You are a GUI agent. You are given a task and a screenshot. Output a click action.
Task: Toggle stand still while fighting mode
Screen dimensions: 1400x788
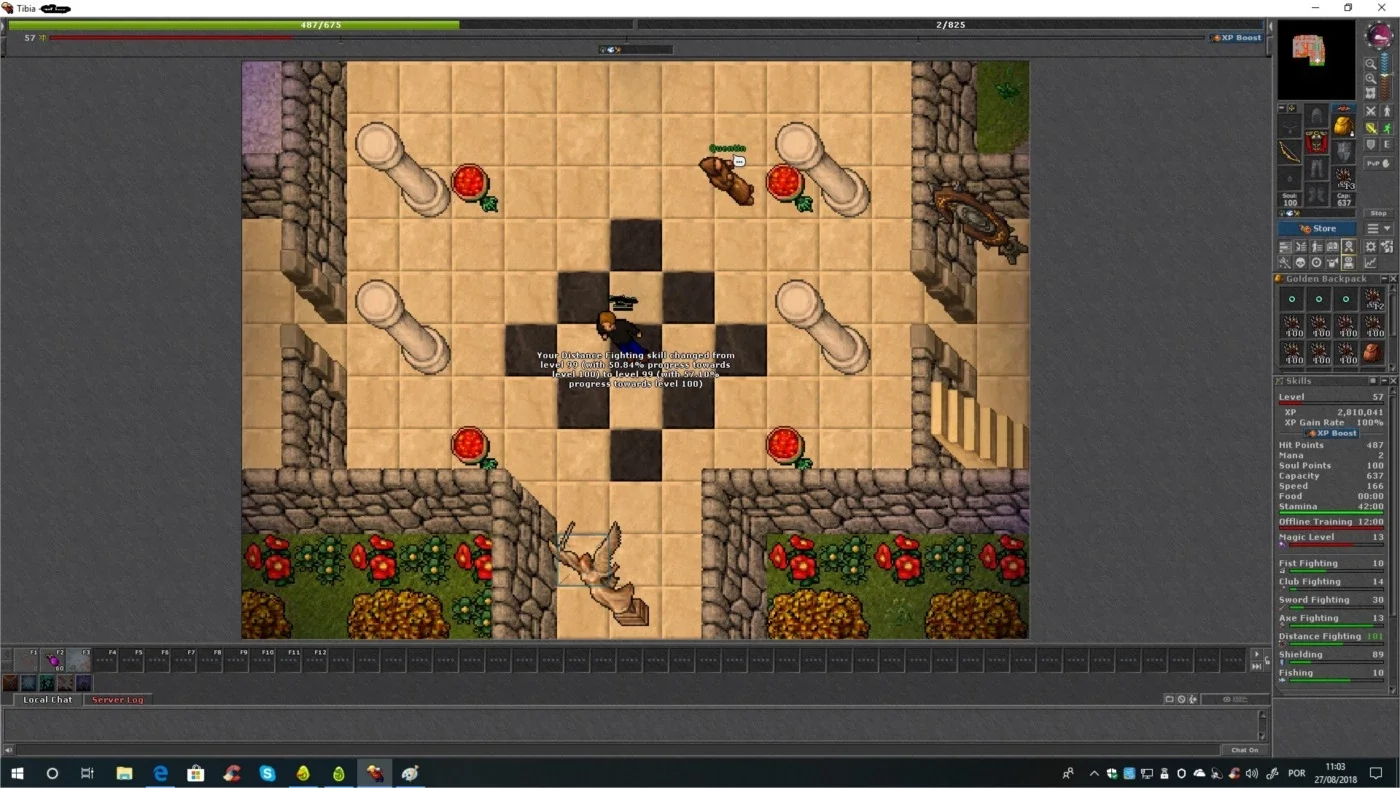[1387, 111]
